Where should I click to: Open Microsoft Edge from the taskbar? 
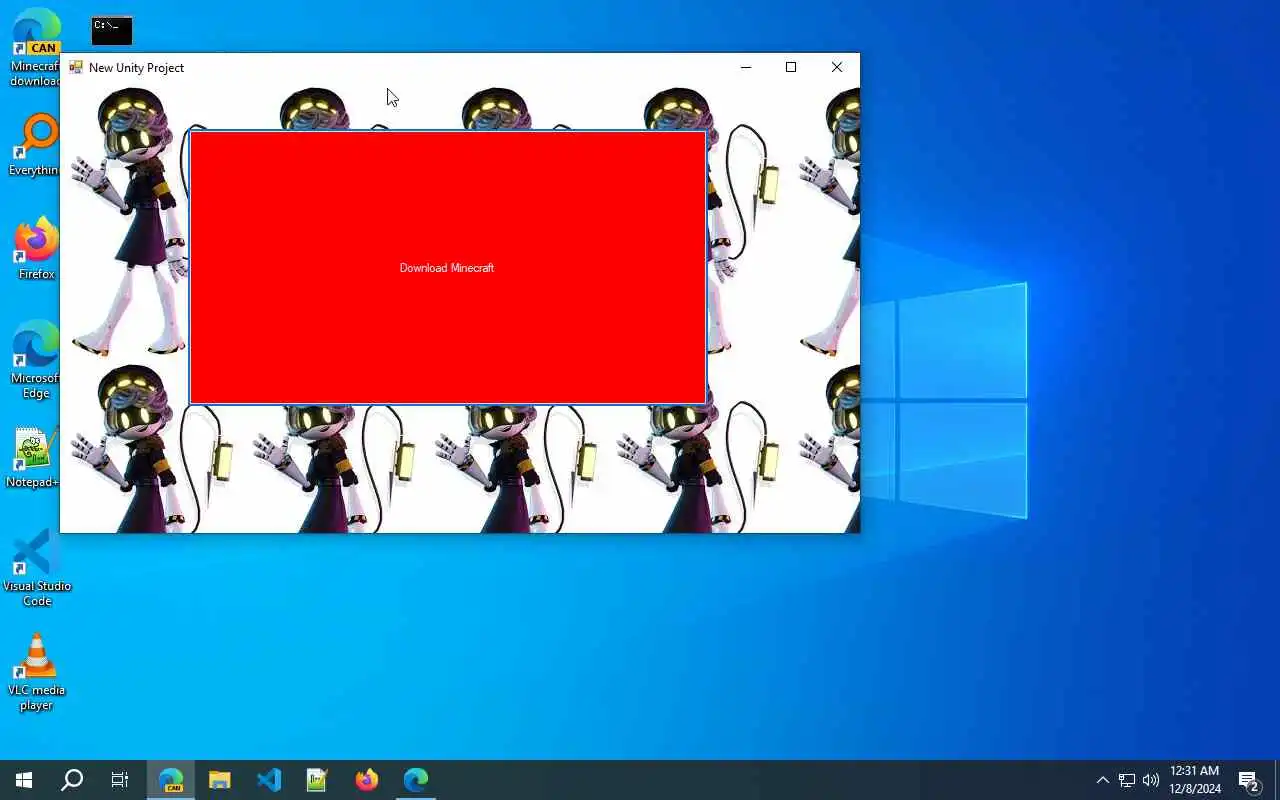[416, 780]
